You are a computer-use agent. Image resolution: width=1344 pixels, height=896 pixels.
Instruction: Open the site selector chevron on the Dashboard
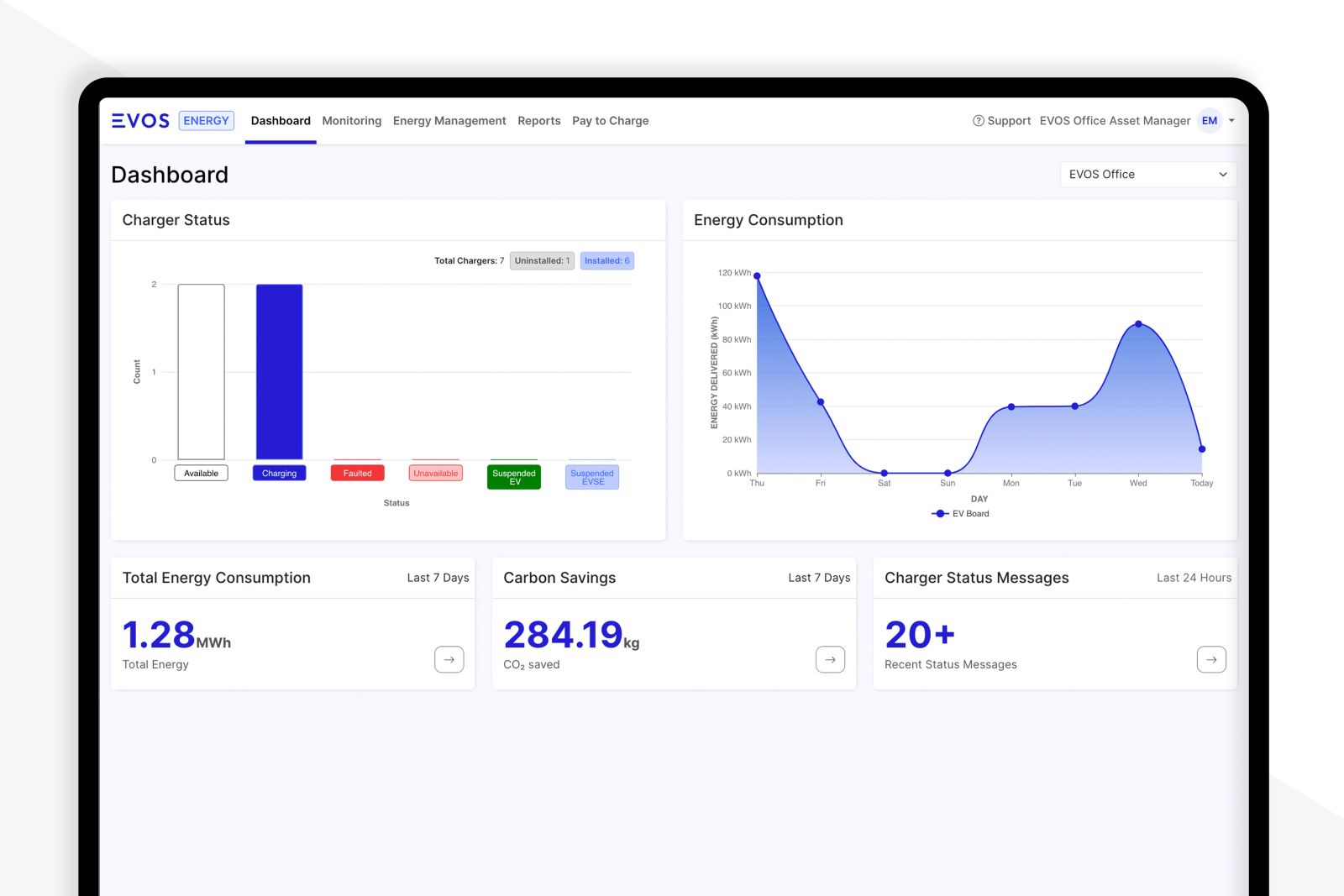[1221, 174]
